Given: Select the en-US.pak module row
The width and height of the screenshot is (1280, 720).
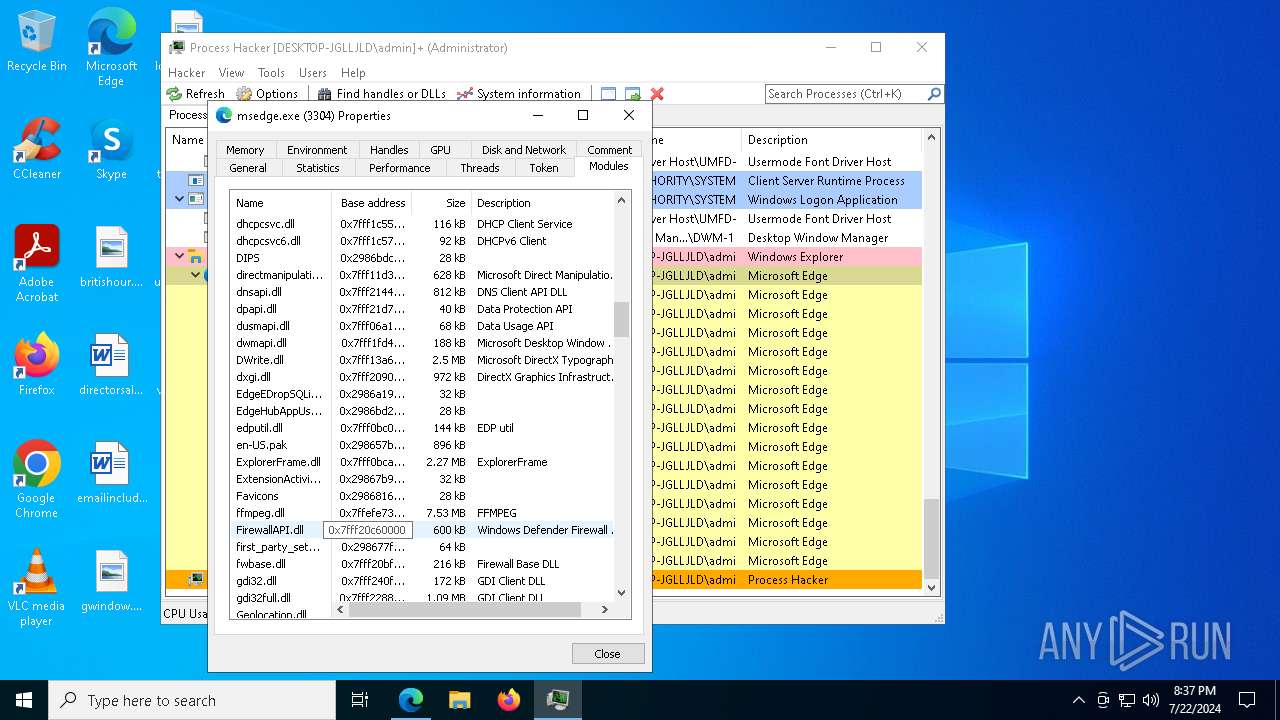Looking at the screenshot, I should pyautogui.click(x=422, y=445).
